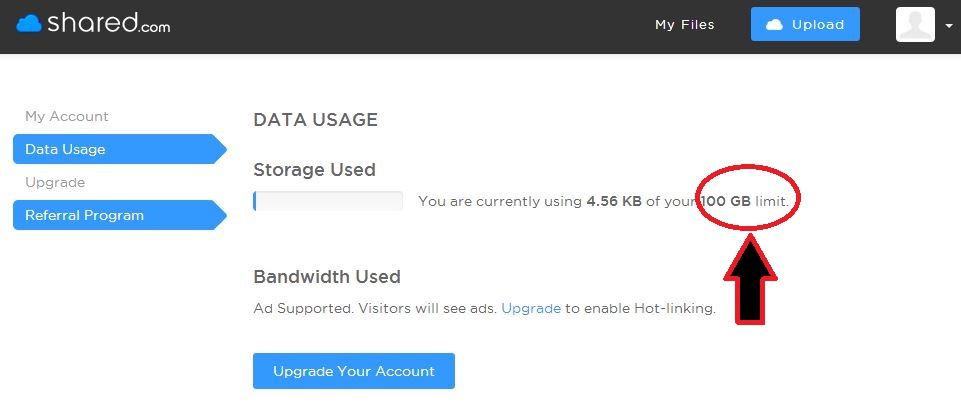Click the 100 GB storage limit text
This screenshot has height=403, width=961.
[x=726, y=201]
